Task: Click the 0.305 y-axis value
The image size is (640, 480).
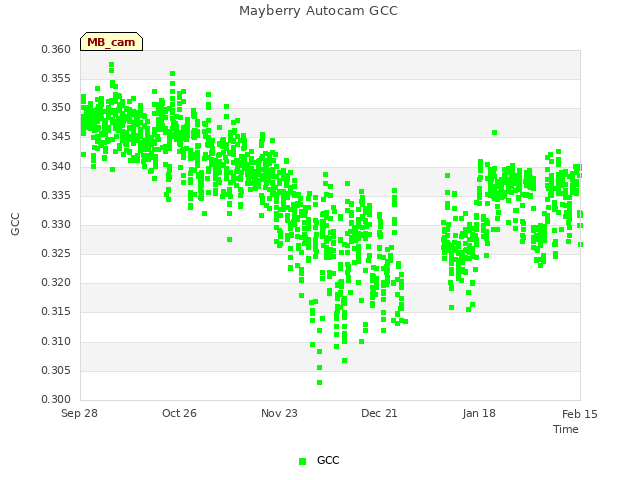Action: [56, 370]
